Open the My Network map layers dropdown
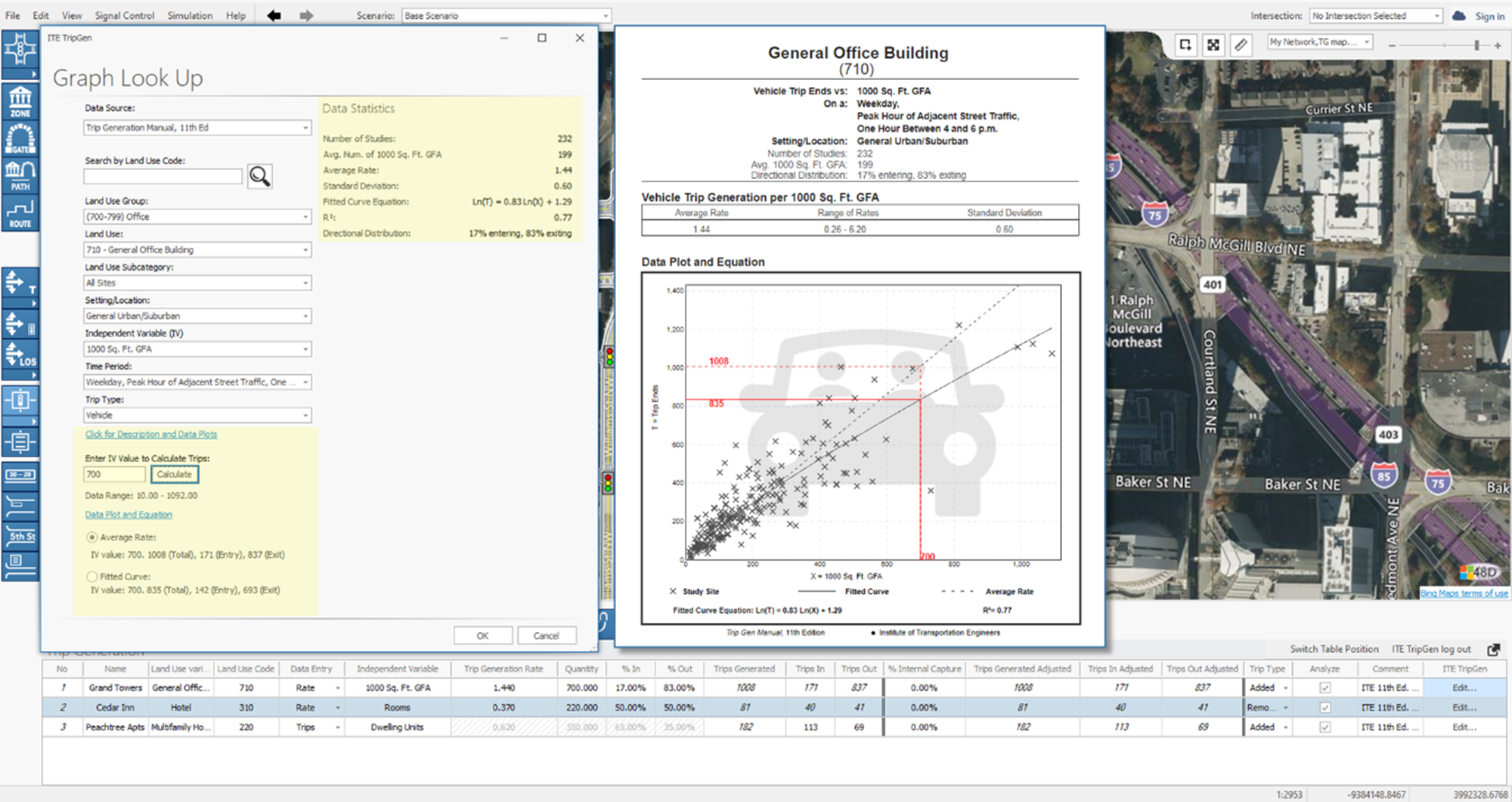Image resolution: width=1512 pixels, height=802 pixels. coord(1319,42)
